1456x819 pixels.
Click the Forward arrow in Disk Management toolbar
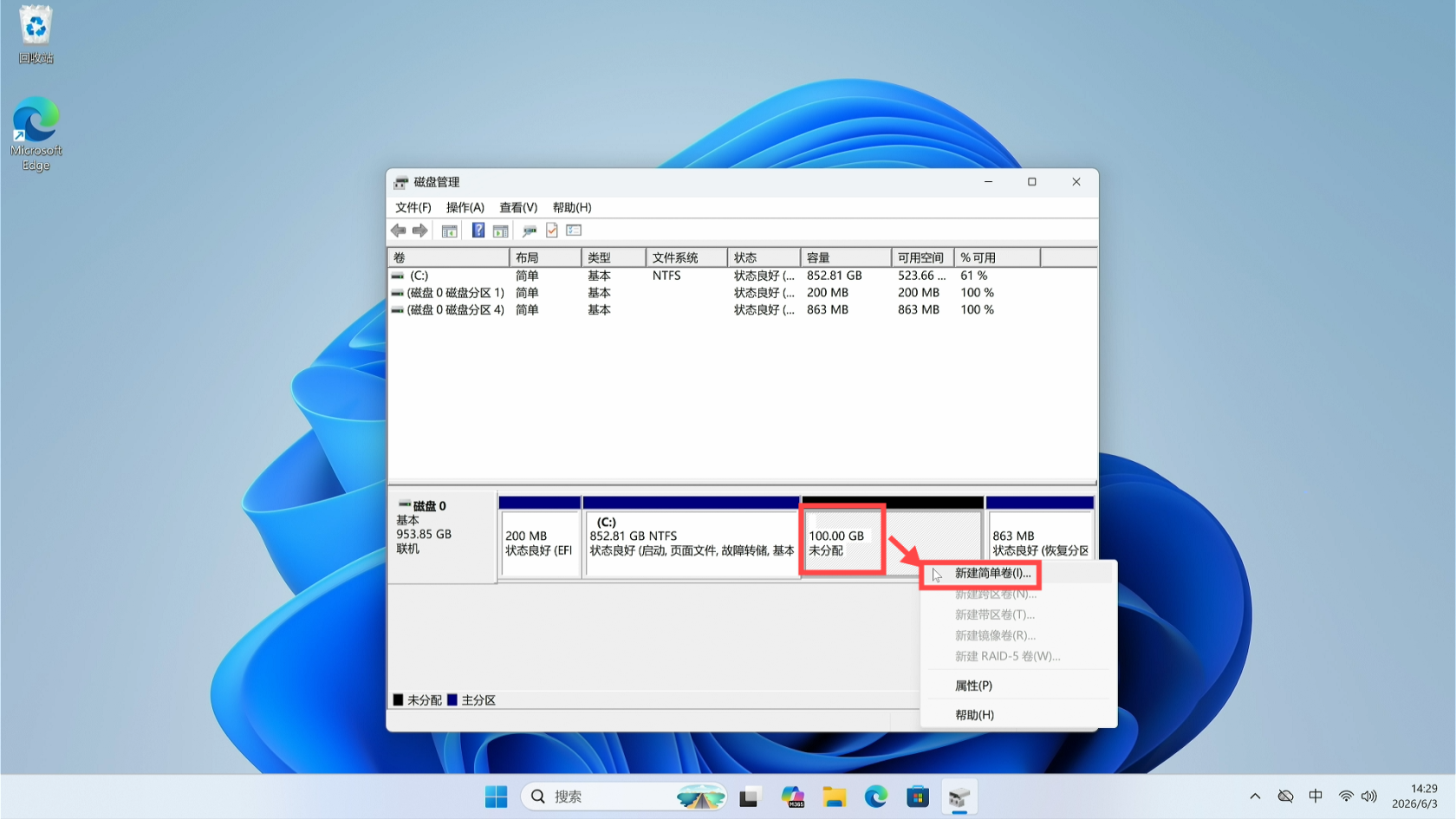point(420,231)
